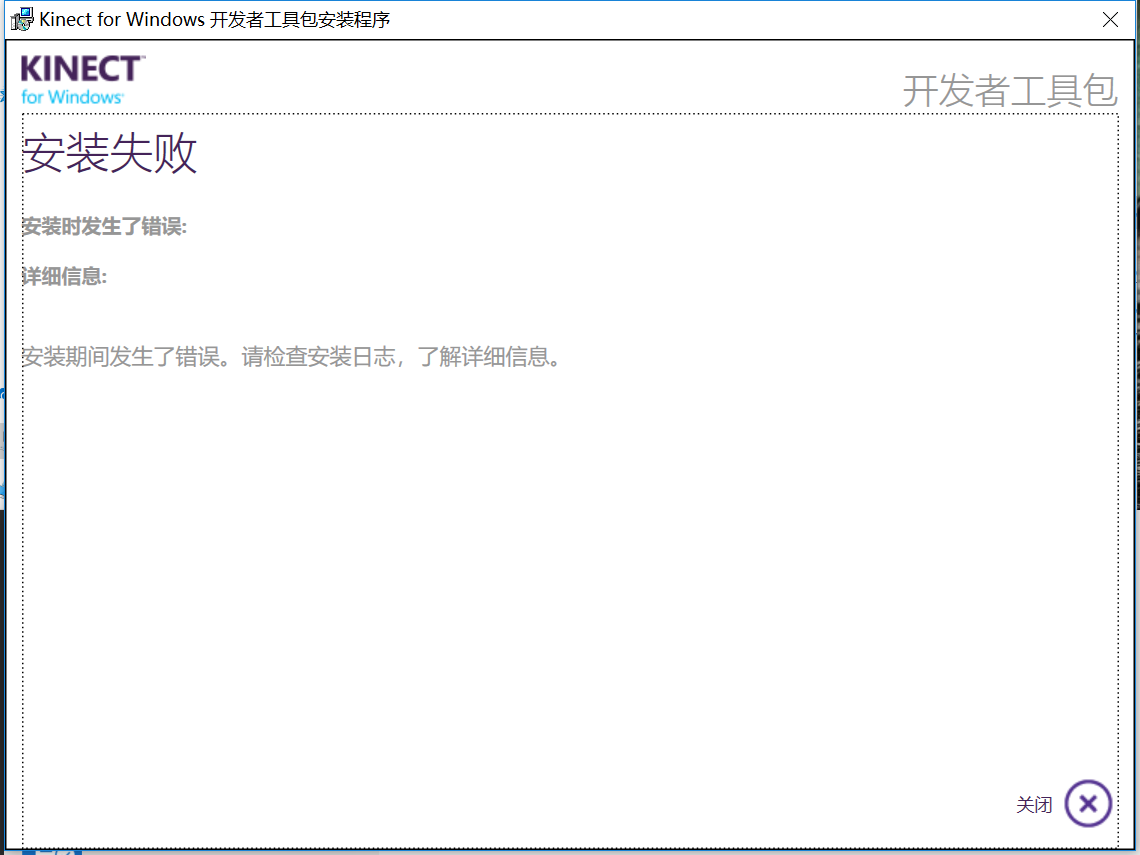The image size is (1140, 855).
Task: Click the 安装失败 heading
Action: [110, 153]
